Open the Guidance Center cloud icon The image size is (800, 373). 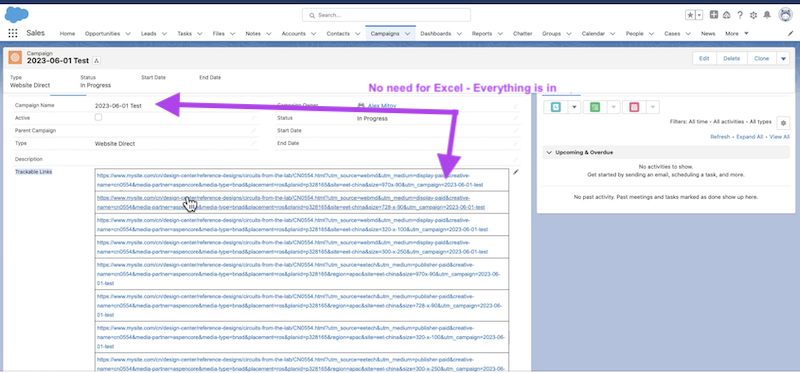coord(727,15)
